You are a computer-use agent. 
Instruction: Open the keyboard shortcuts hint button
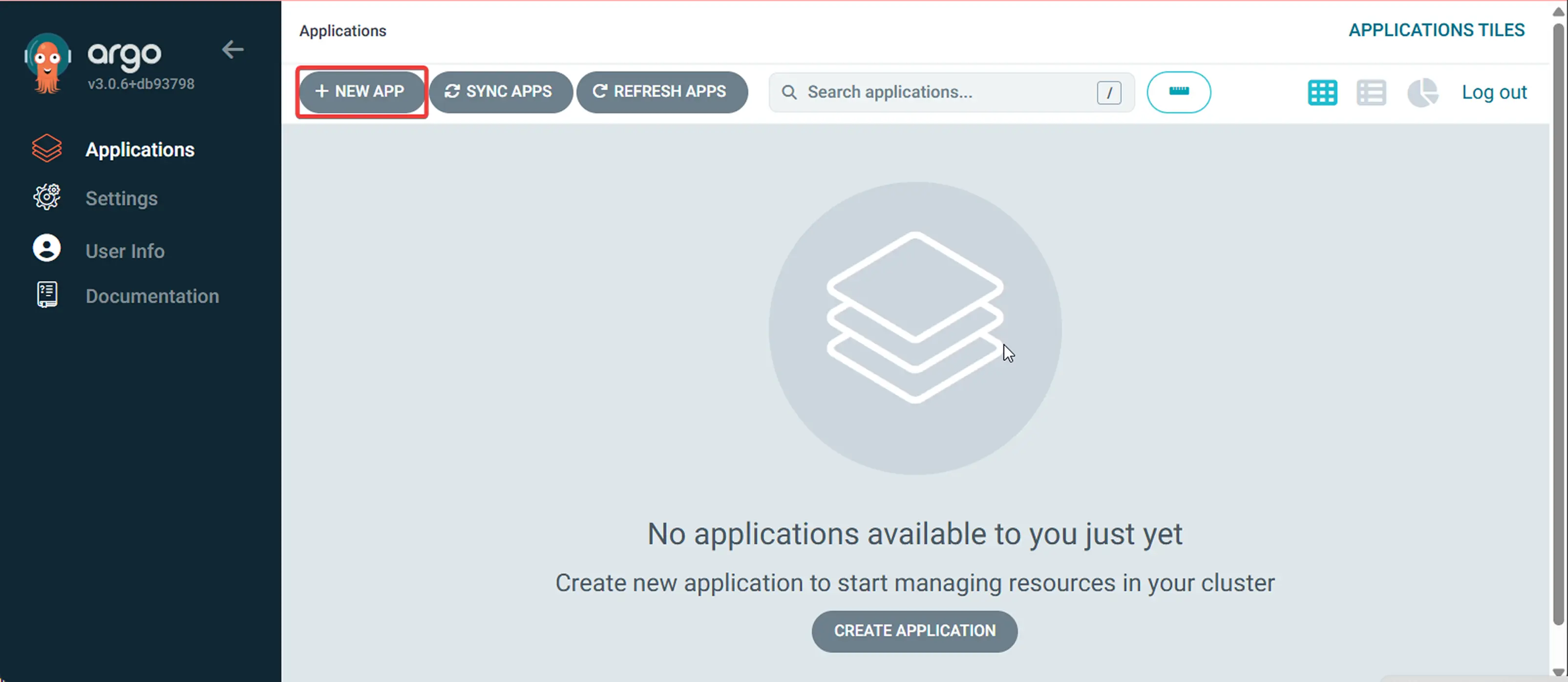pos(1178,92)
